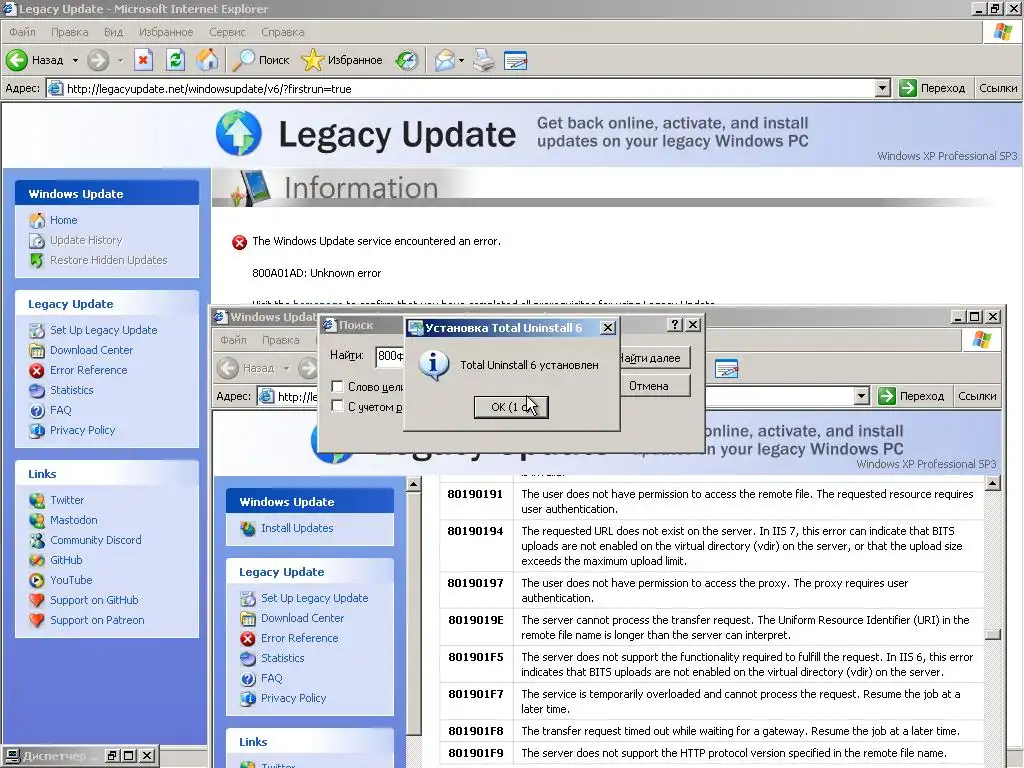Open the Вид menu in main window
The height and width of the screenshot is (768, 1024).
coord(113,32)
